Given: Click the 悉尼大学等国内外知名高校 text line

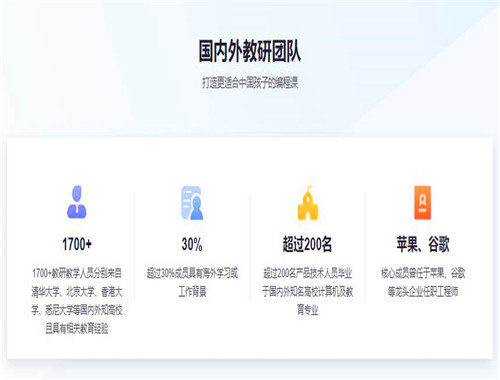Looking at the screenshot, I should tap(77, 310).
